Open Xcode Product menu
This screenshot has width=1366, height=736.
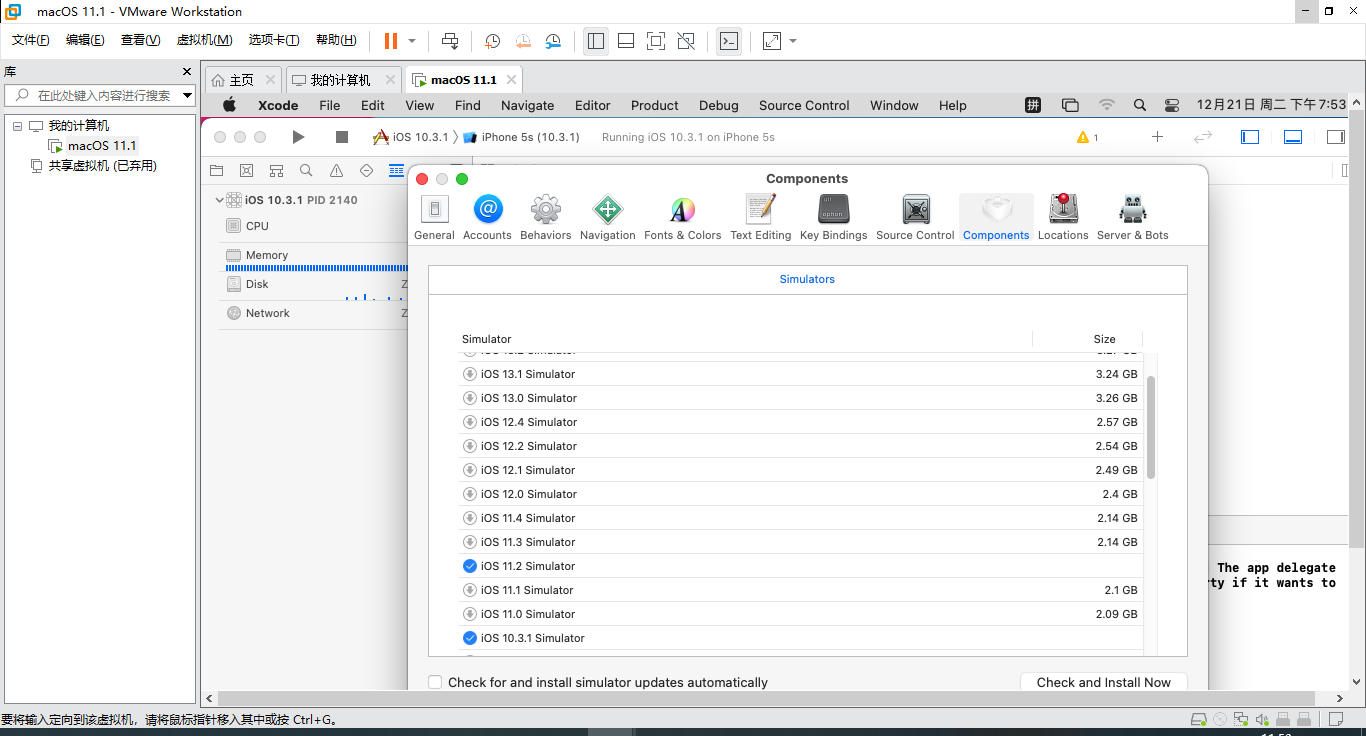pyautogui.click(x=655, y=105)
